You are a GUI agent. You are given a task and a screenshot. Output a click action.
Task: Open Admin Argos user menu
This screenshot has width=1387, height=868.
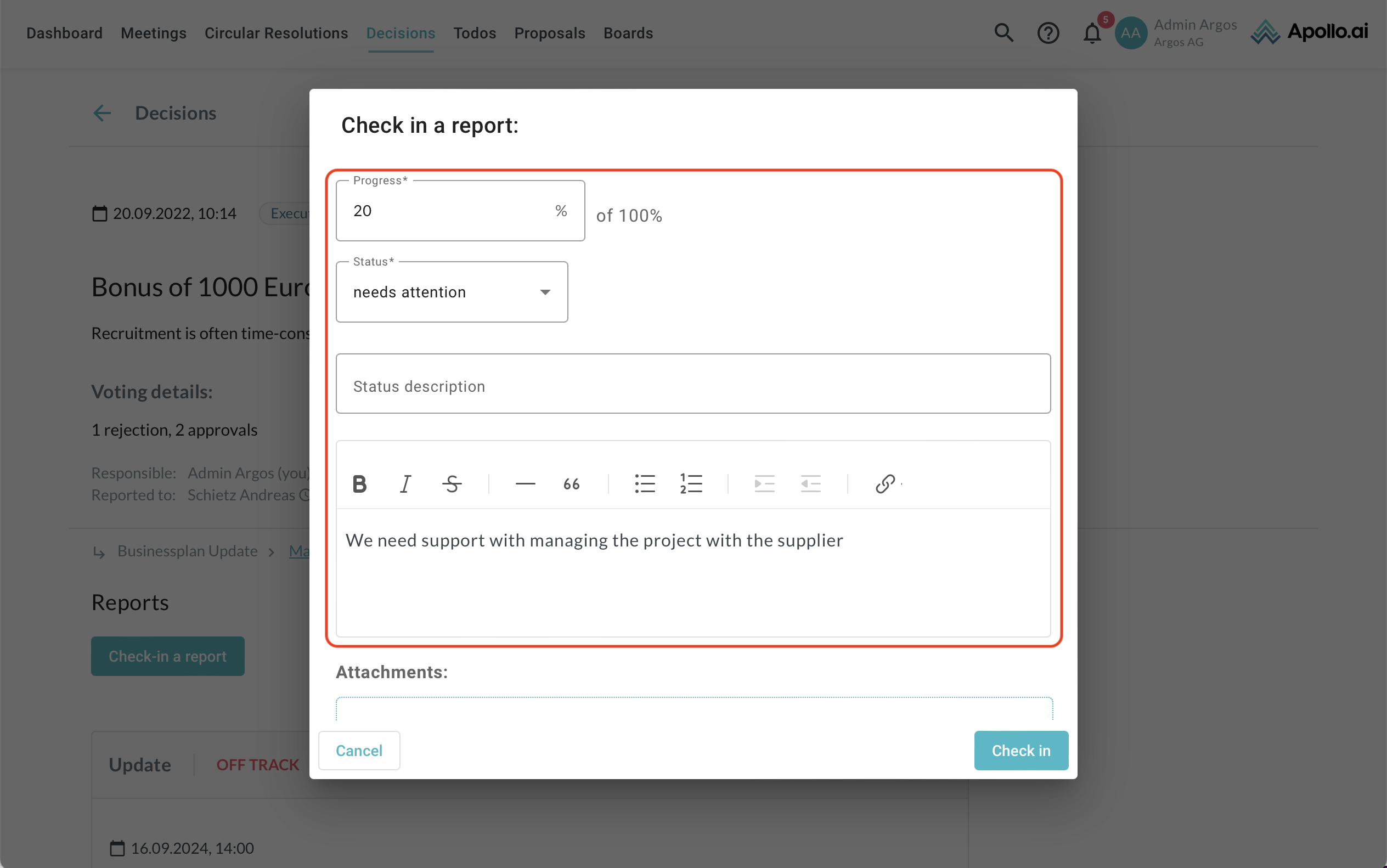pos(1177,33)
